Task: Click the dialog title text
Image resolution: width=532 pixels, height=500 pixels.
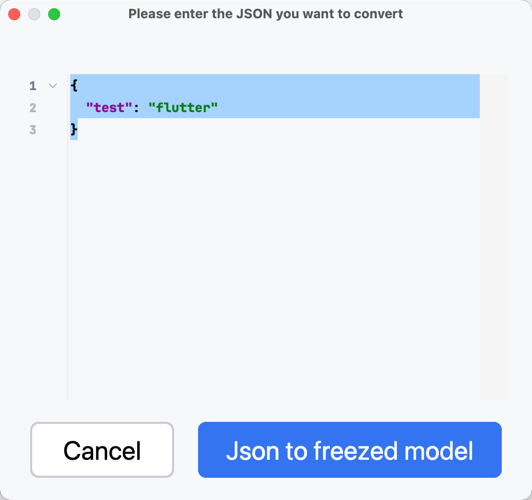Action: (x=266, y=14)
